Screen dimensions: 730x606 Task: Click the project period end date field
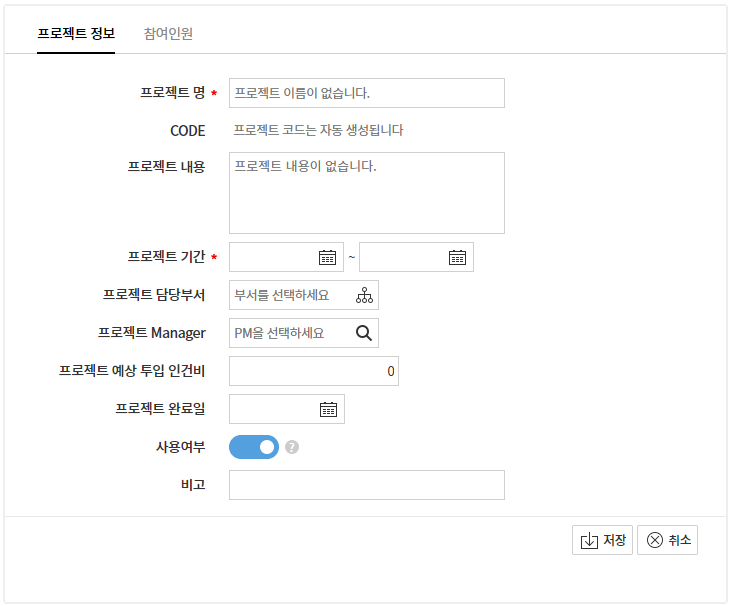(402, 257)
